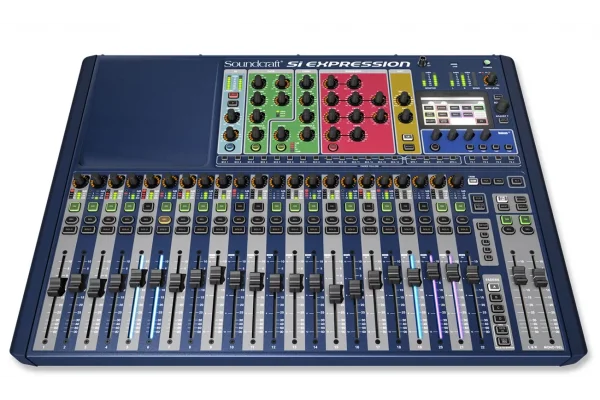
Task: Deselect the orange-lit SEL button on channel 6
Action: (165, 220)
